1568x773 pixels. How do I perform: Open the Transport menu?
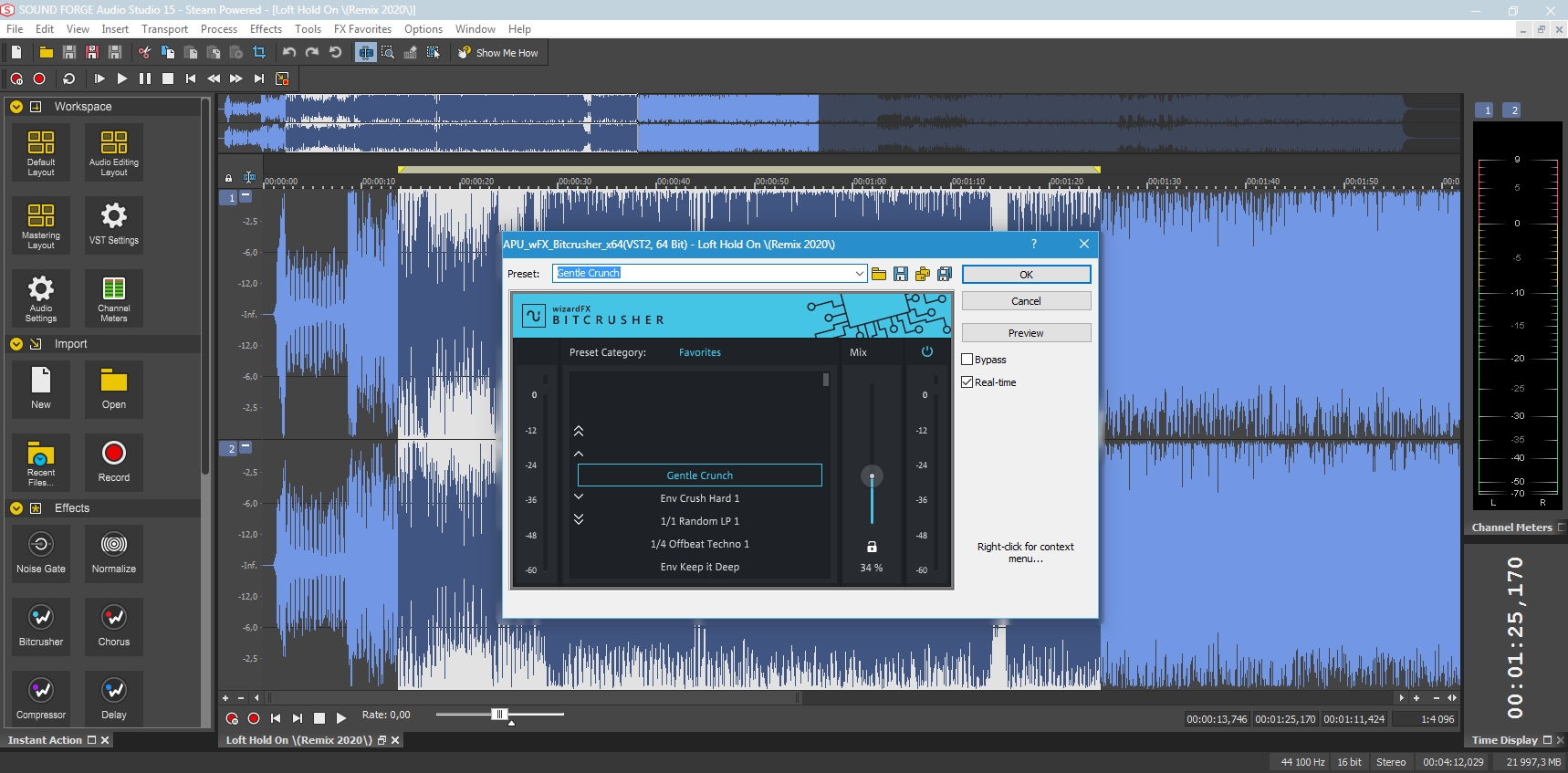click(164, 29)
